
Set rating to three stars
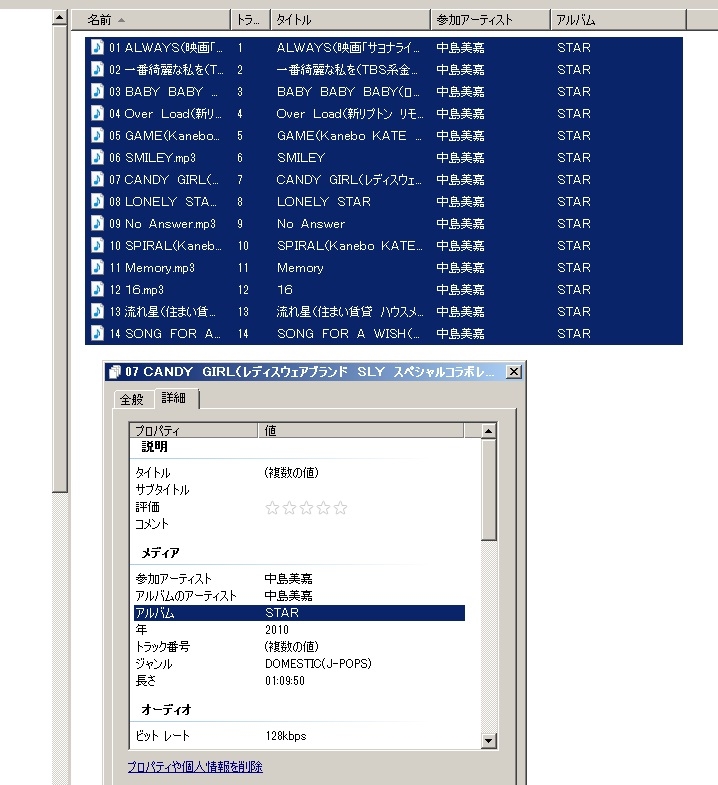[x=306, y=508]
